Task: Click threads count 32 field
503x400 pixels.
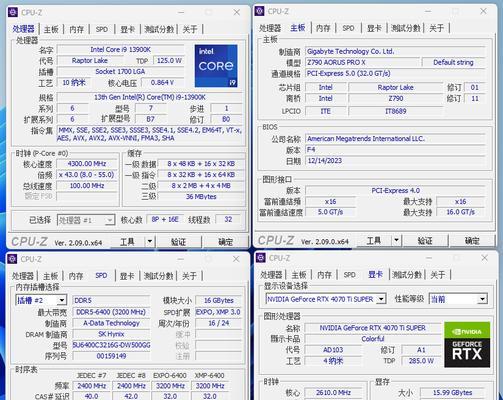Action: coord(228,219)
